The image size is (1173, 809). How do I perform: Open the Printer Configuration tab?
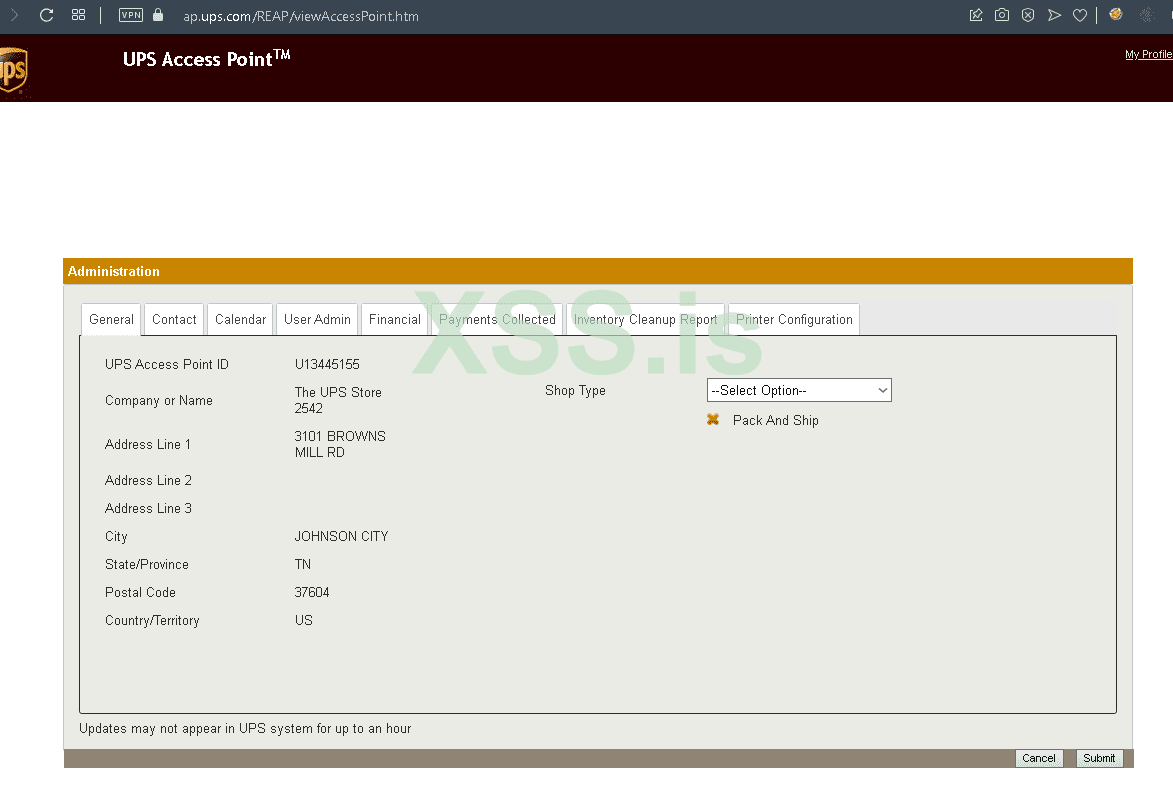(x=794, y=320)
